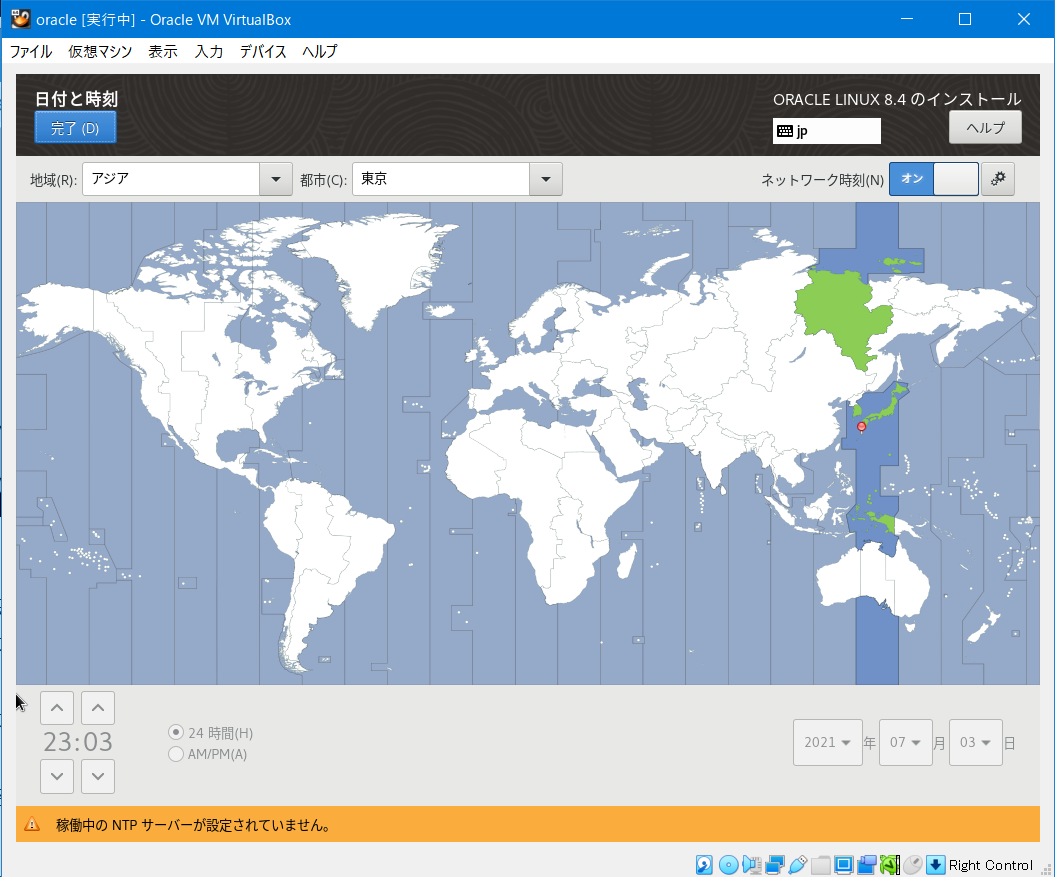The image size is (1055, 877).
Task: Open the ファイル menu
Action: click(31, 52)
